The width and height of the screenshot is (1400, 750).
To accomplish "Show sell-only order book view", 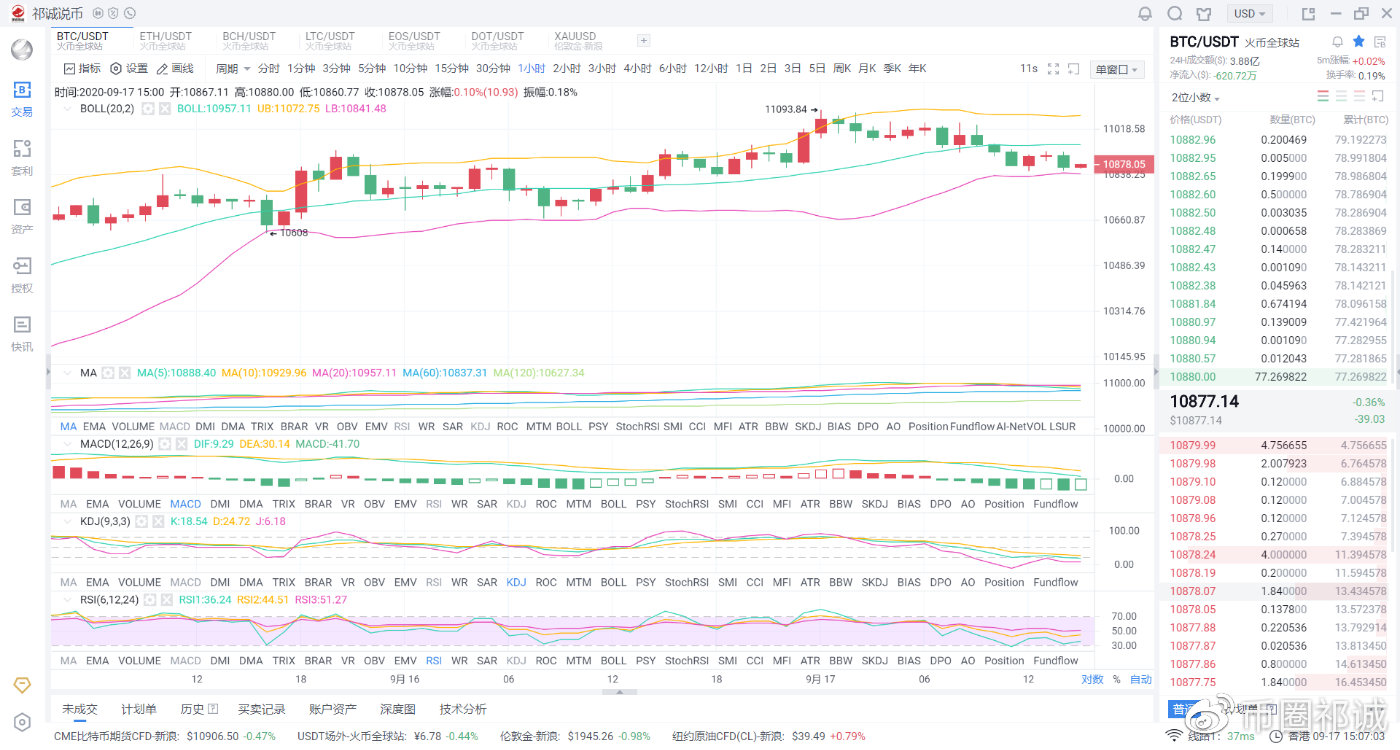I will 1359,96.
